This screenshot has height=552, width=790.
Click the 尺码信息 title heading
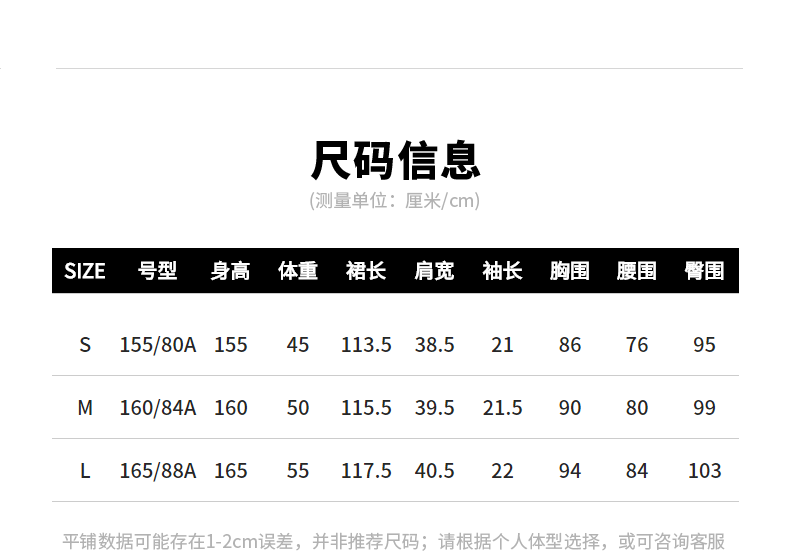[395, 160]
